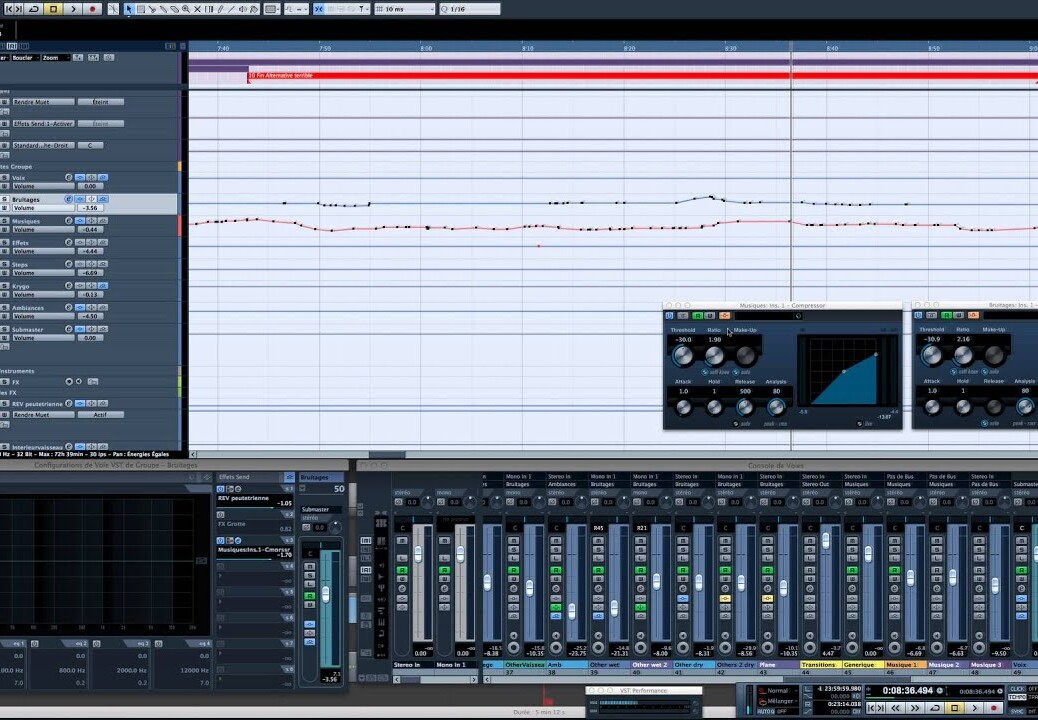Click Play on the transport panel

[x=974, y=708]
